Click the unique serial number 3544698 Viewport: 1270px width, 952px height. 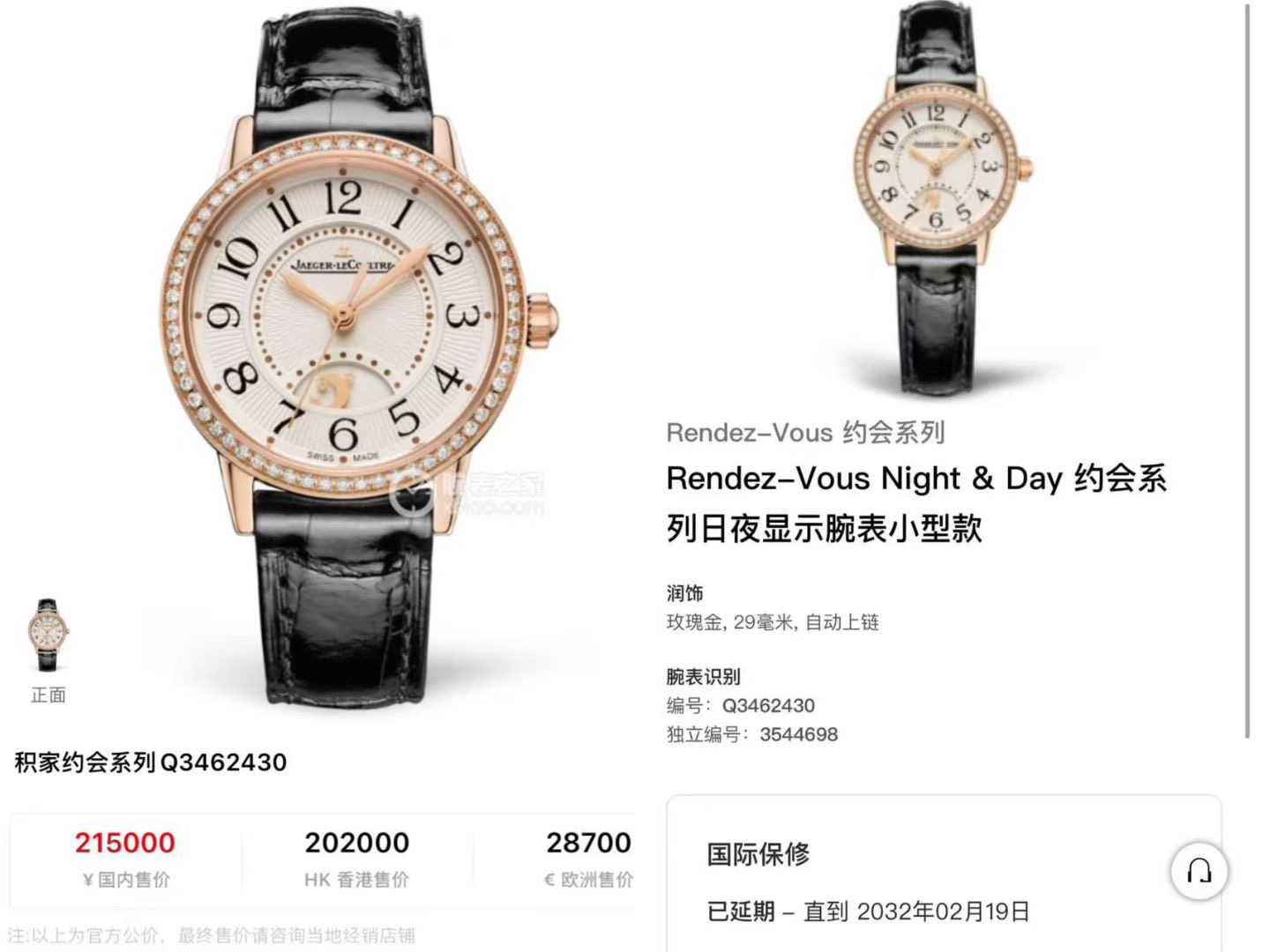(x=798, y=734)
